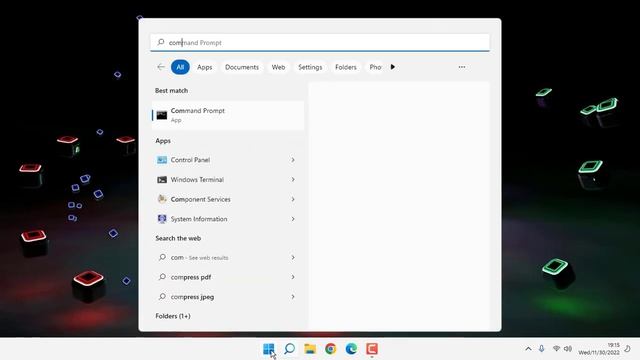Open taskbar Search magnifier

(x=289, y=349)
